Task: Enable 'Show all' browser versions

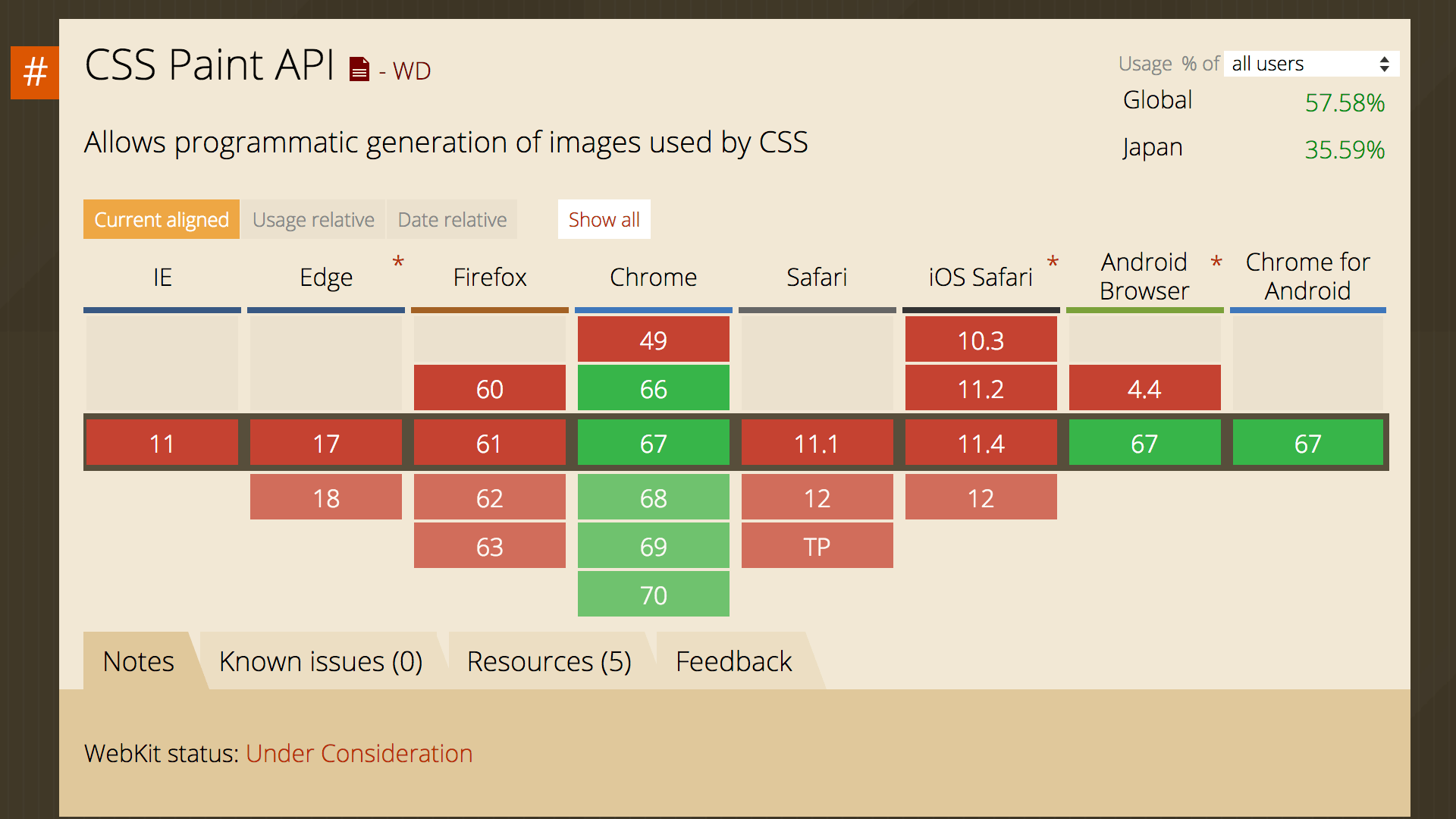Action: [x=604, y=219]
